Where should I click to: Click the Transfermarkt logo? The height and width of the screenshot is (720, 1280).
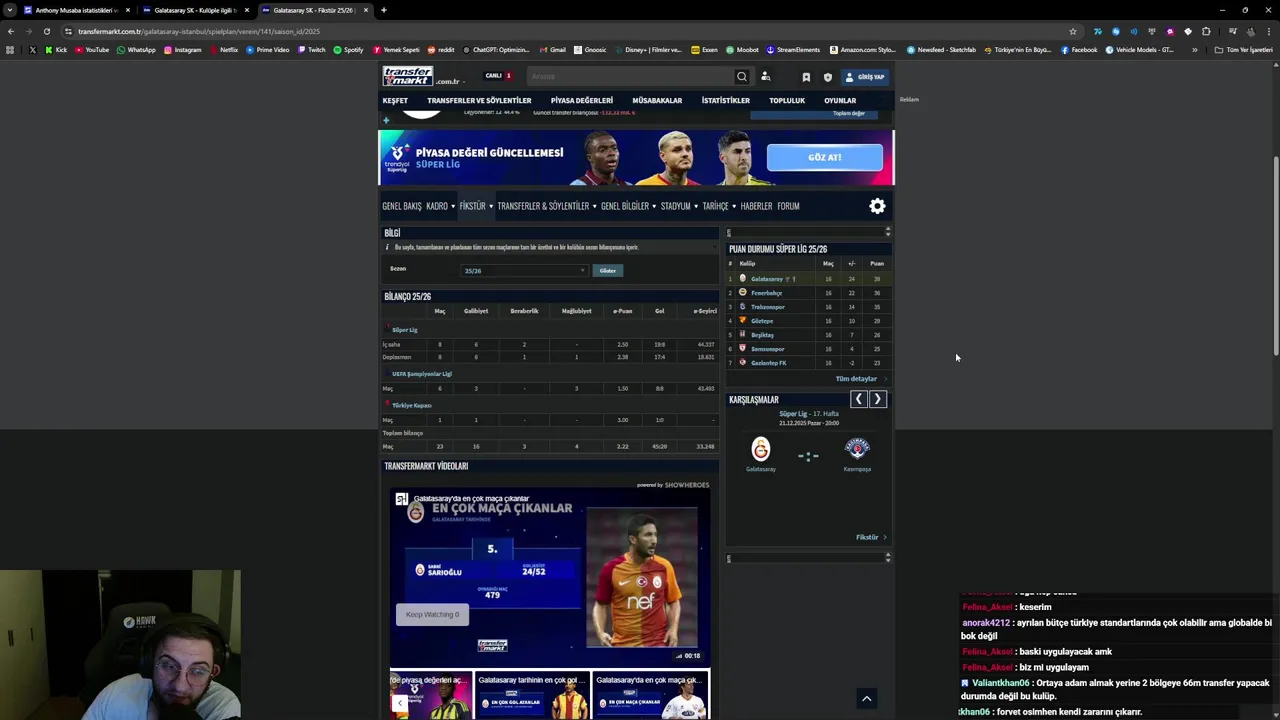[x=408, y=76]
